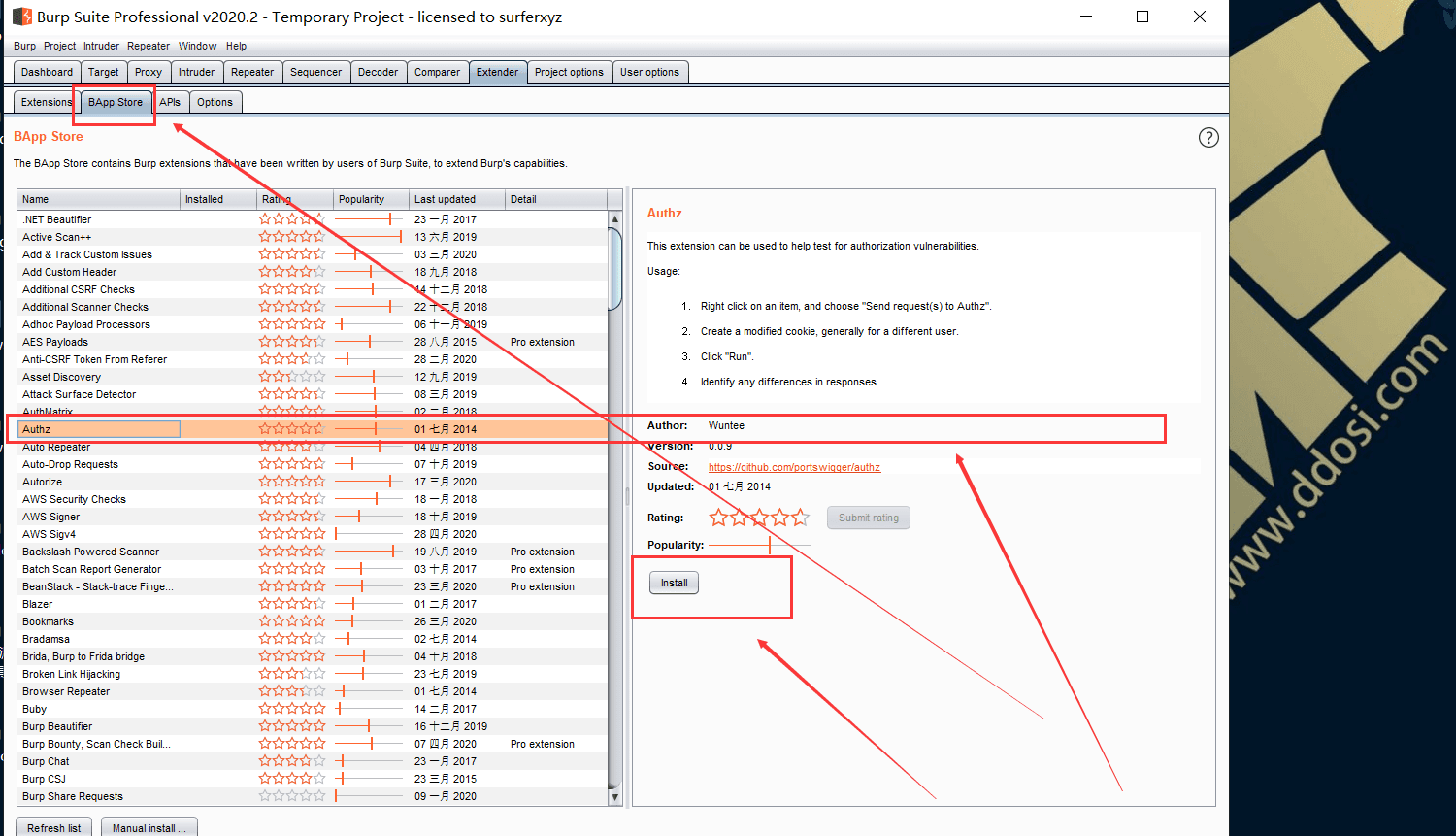The width and height of the screenshot is (1456, 836).
Task: Click rating stars of Burp Share Requests row
Action: pyautogui.click(x=292, y=796)
